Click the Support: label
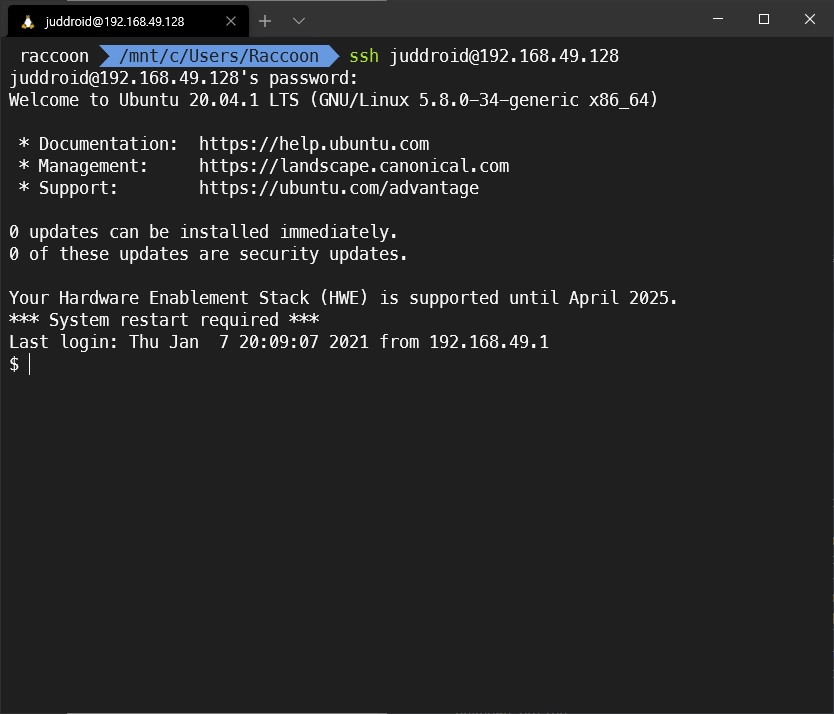The height and width of the screenshot is (714, 834). tap(78, 188)
